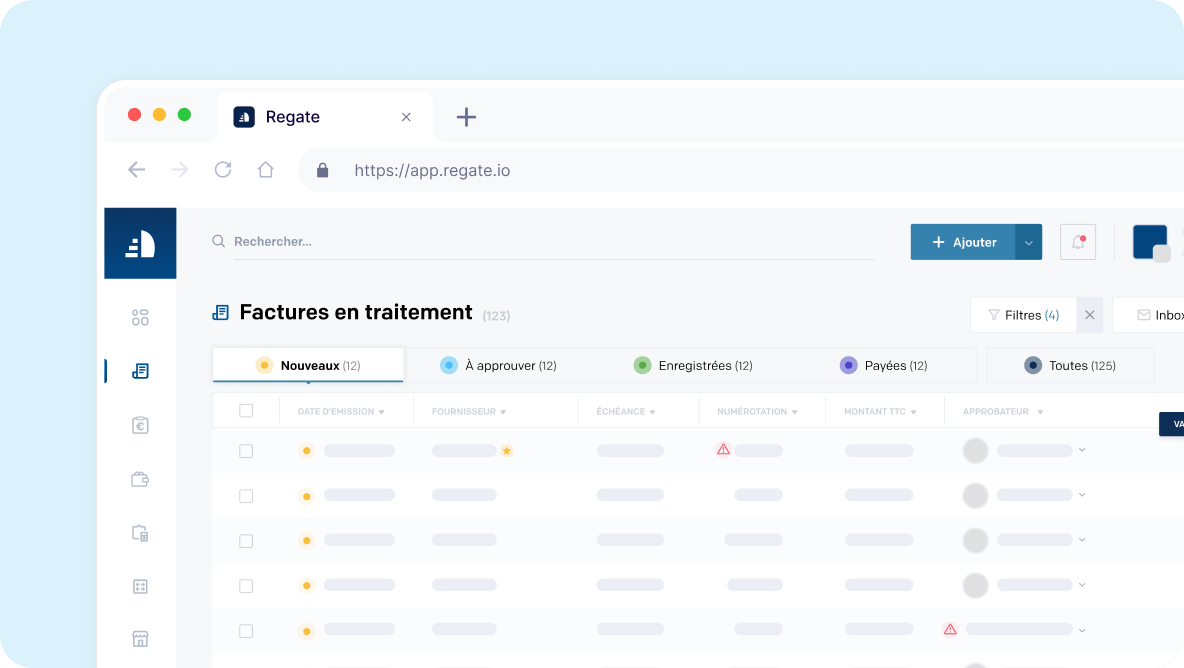This screenshot has width=1184, height=668.
Task: Toggle the select-all checkbox in table header
Action: click(x=246, y=411)
